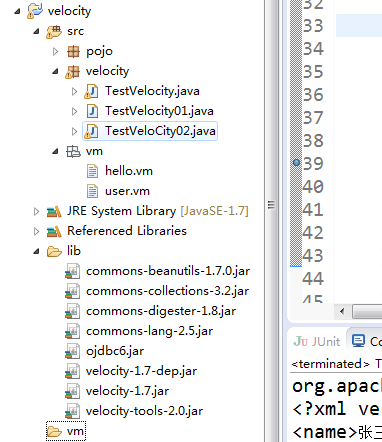Click the lib folder icon
The height and width of the screenshot is (442, 382).
54,251
